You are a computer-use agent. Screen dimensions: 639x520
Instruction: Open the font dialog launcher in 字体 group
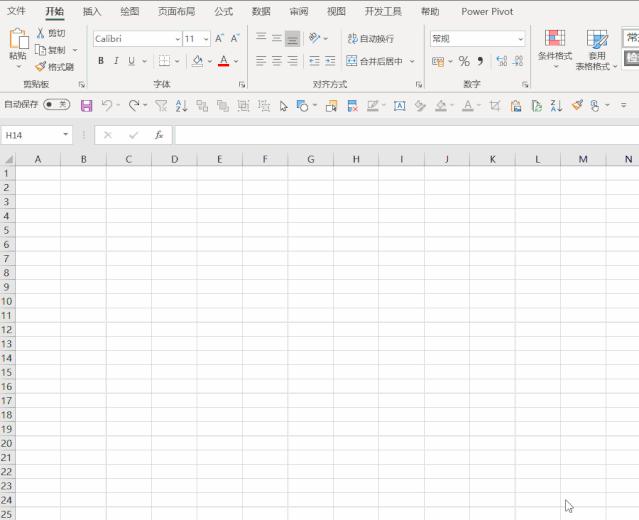tap(242, 84)
